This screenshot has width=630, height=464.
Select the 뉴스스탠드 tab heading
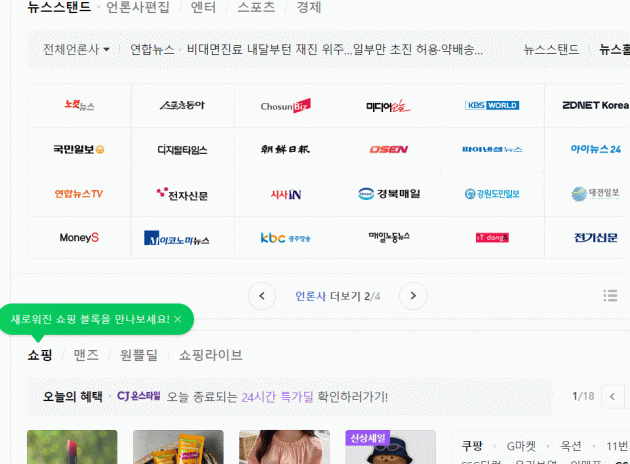point(59,7)
